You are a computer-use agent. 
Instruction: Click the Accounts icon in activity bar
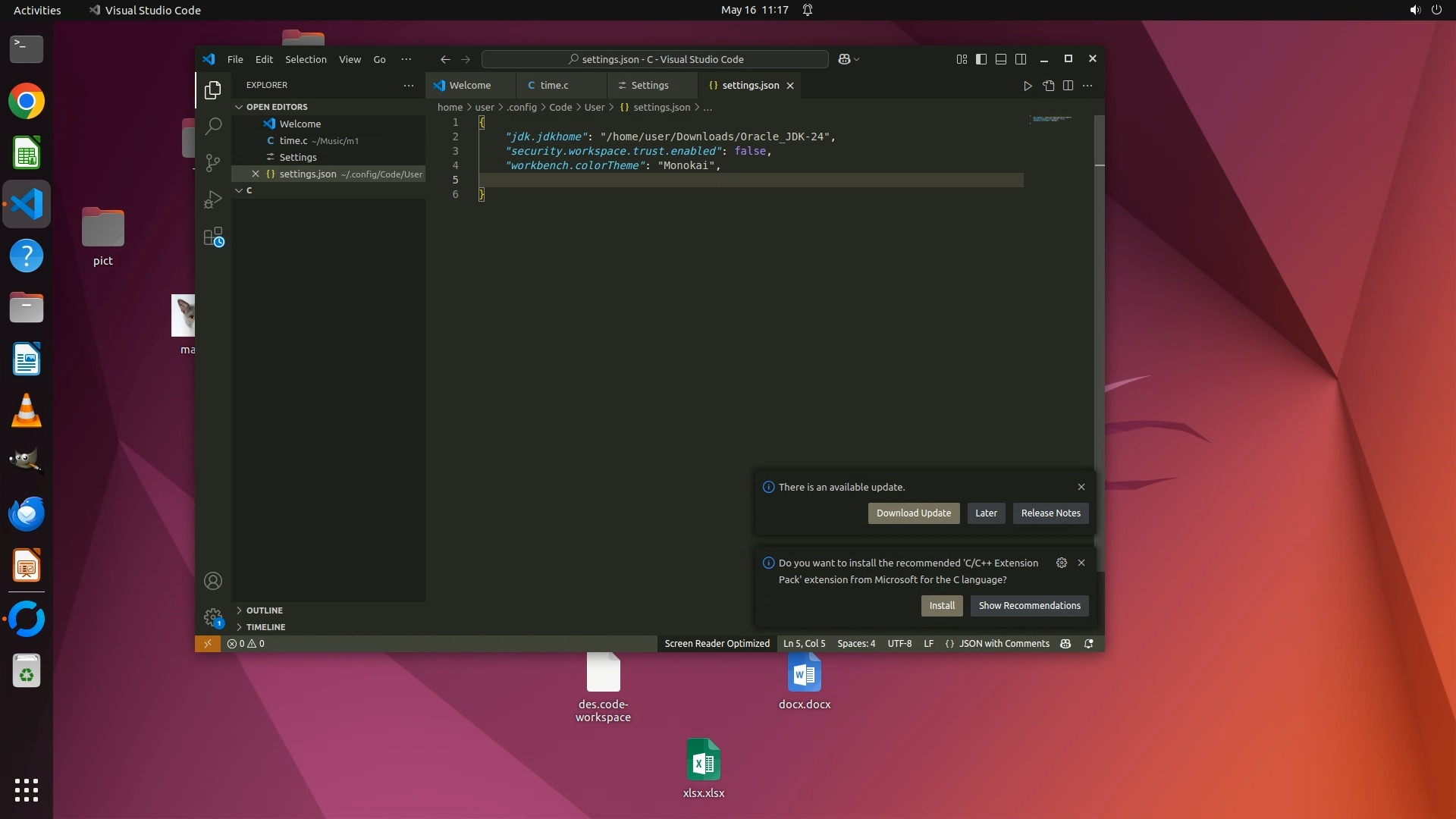213,581
